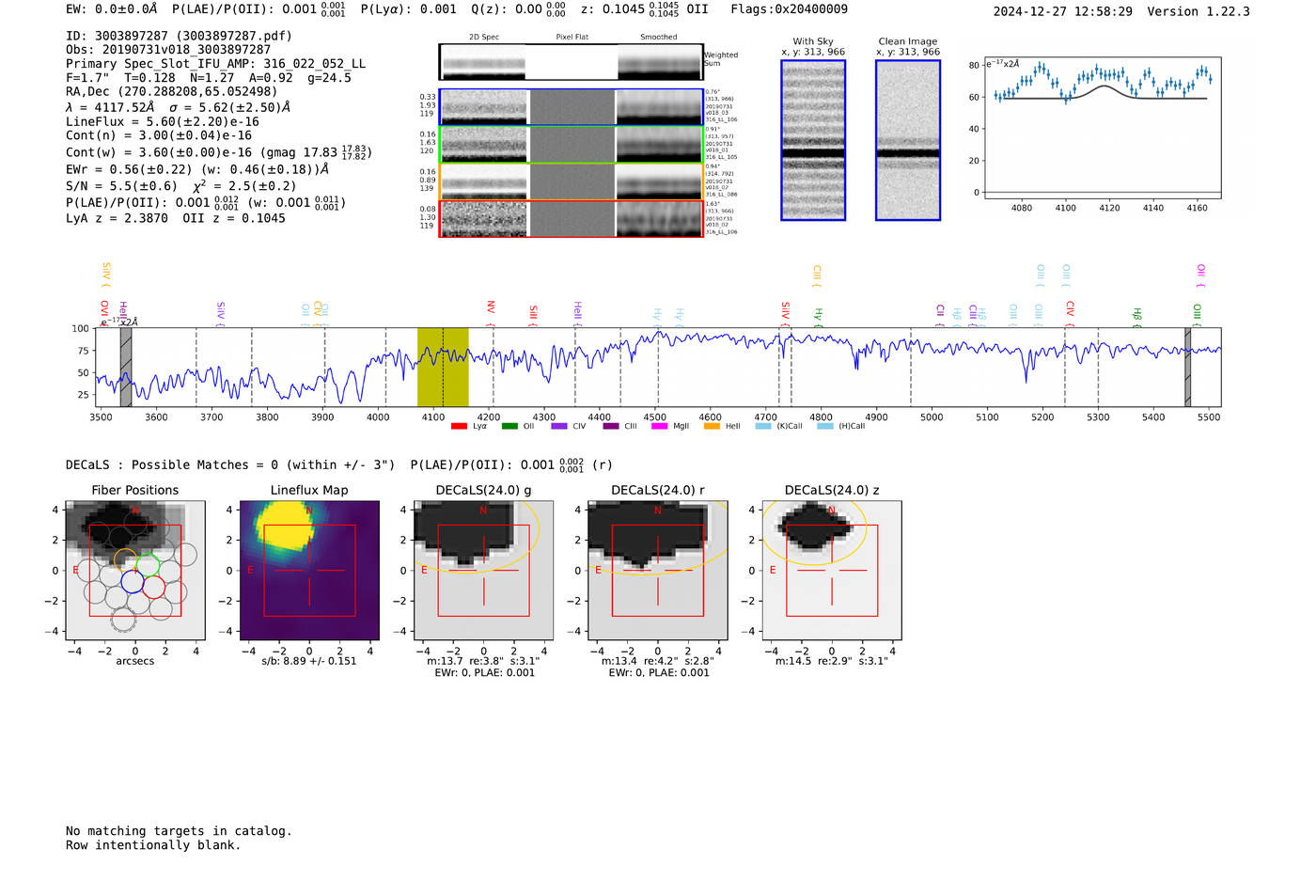
Task: Open the Lineflux Map image
Action: coord(309,570)
